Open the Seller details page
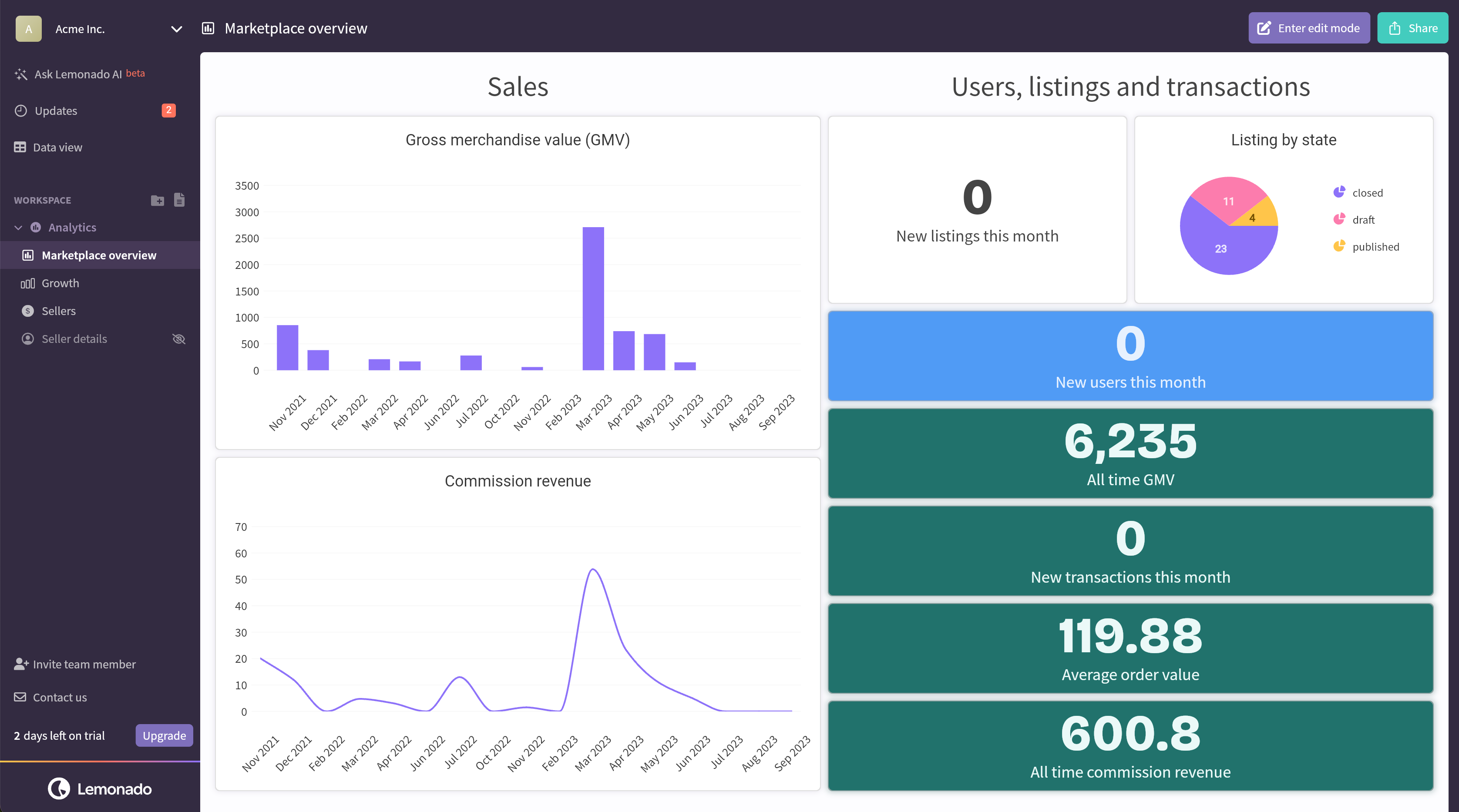 pos(74,339)
